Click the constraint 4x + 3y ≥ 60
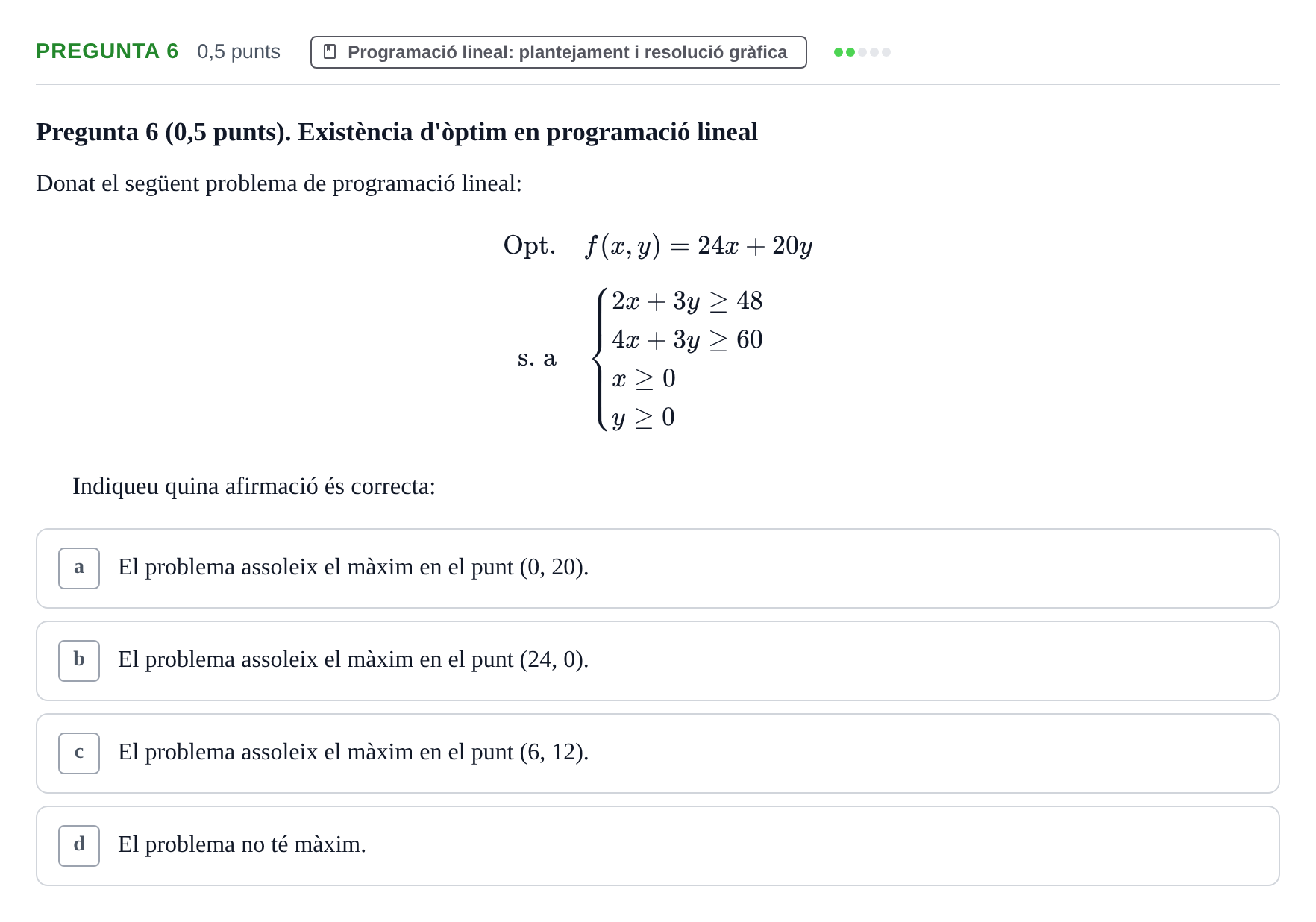 (687, 340)
